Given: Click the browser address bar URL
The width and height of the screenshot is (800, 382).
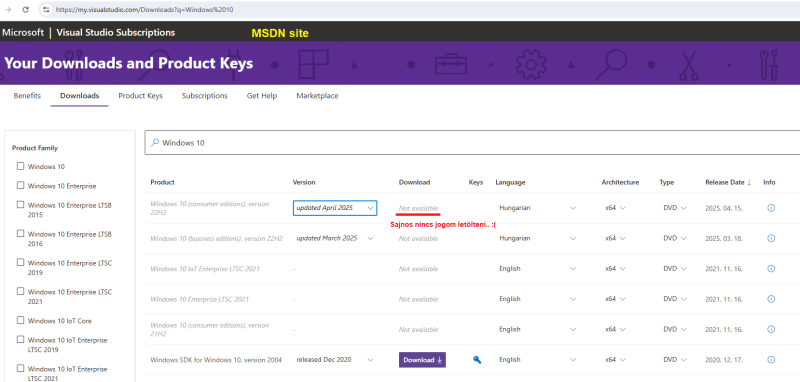Looking at the screenshot, I should pos(144,10).
